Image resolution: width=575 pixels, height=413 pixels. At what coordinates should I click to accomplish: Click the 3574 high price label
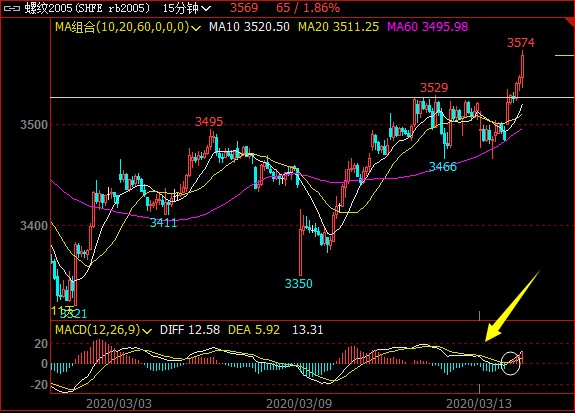521,43
